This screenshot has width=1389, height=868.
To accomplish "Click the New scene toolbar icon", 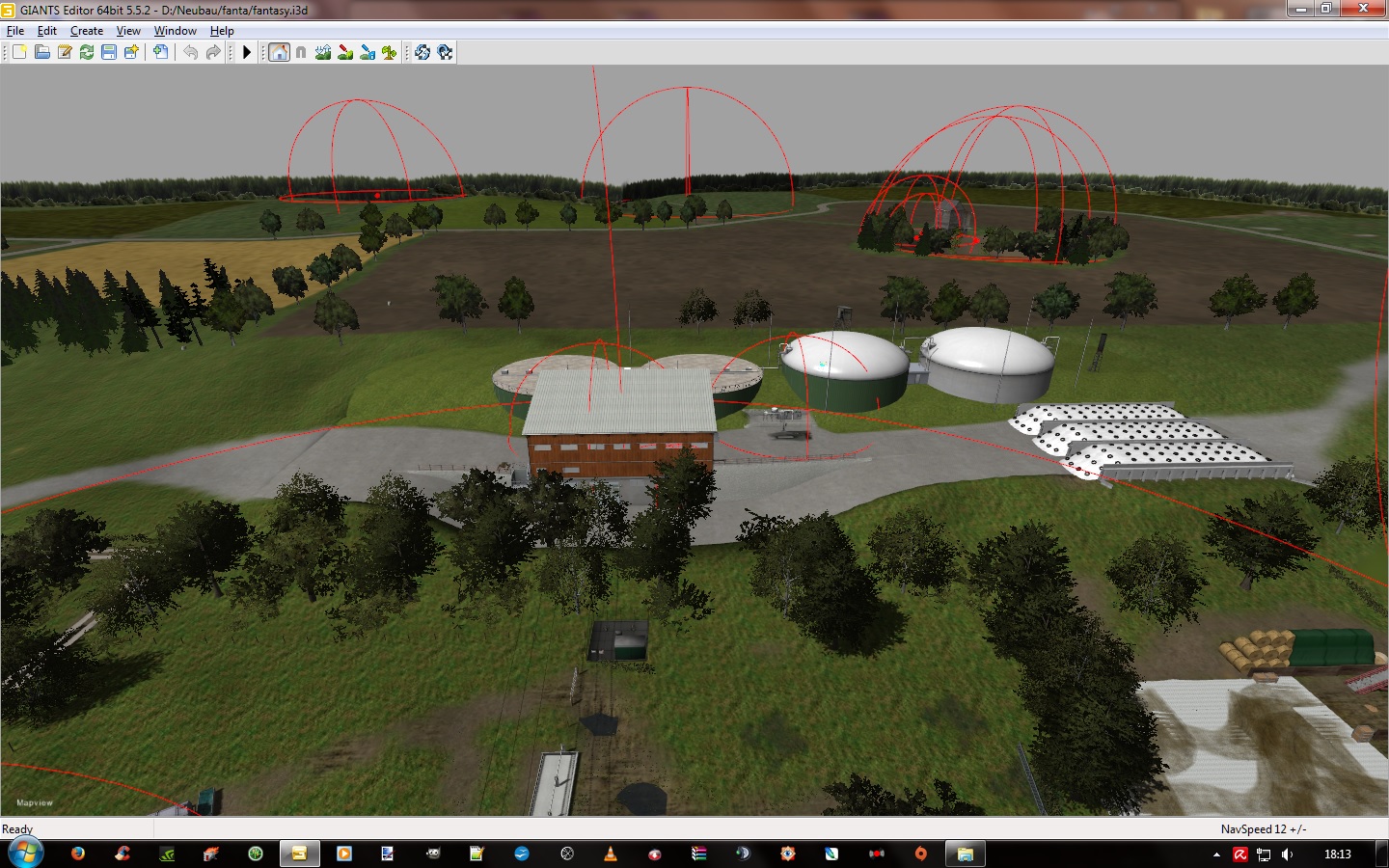I will 19,52.
